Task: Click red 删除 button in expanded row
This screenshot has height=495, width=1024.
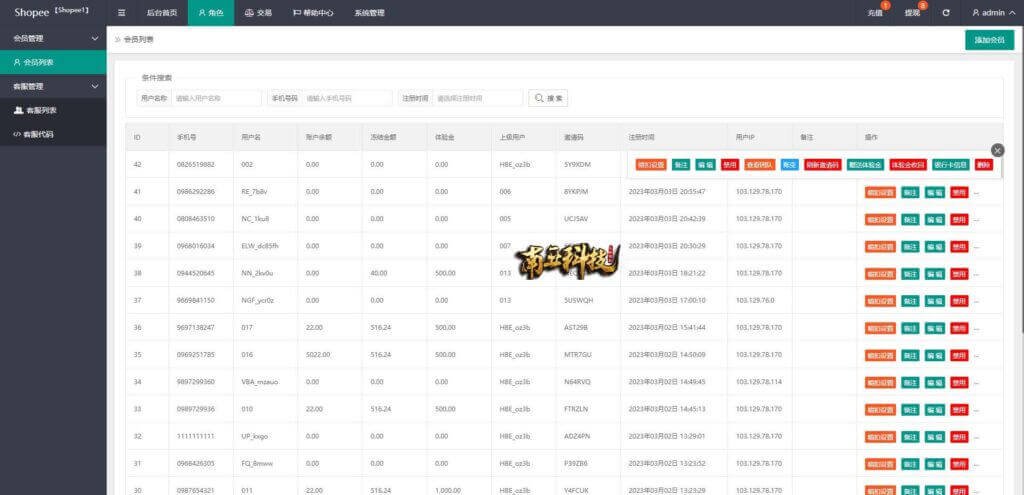Action: pos(985,164)
